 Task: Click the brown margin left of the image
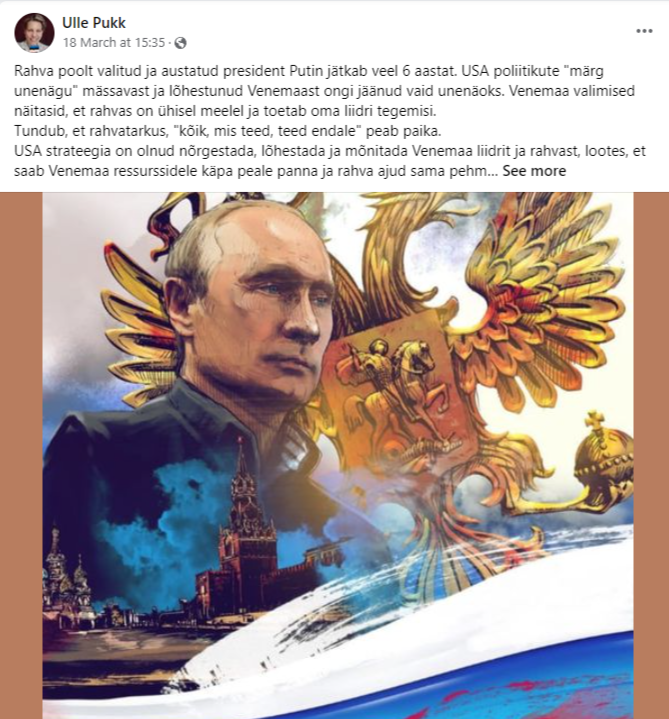click(x=21, y=455)
